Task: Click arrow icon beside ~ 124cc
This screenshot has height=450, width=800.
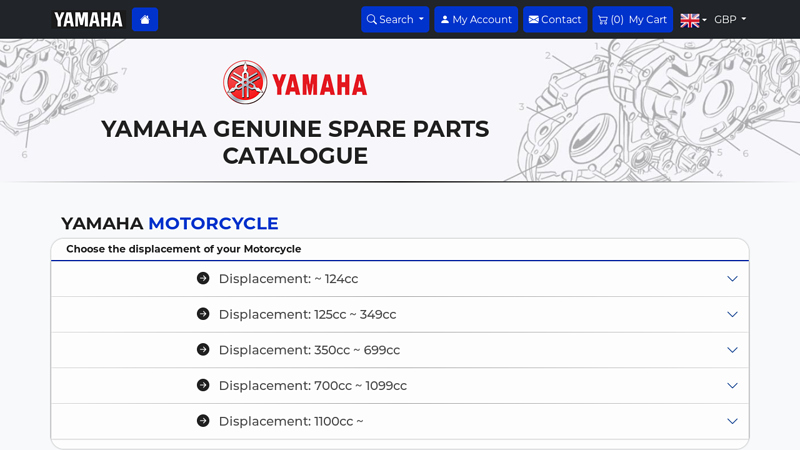Action: tap(203, 278)
